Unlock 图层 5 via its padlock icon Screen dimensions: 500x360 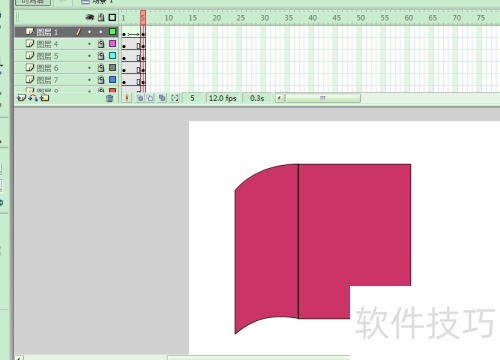point(101,56)
